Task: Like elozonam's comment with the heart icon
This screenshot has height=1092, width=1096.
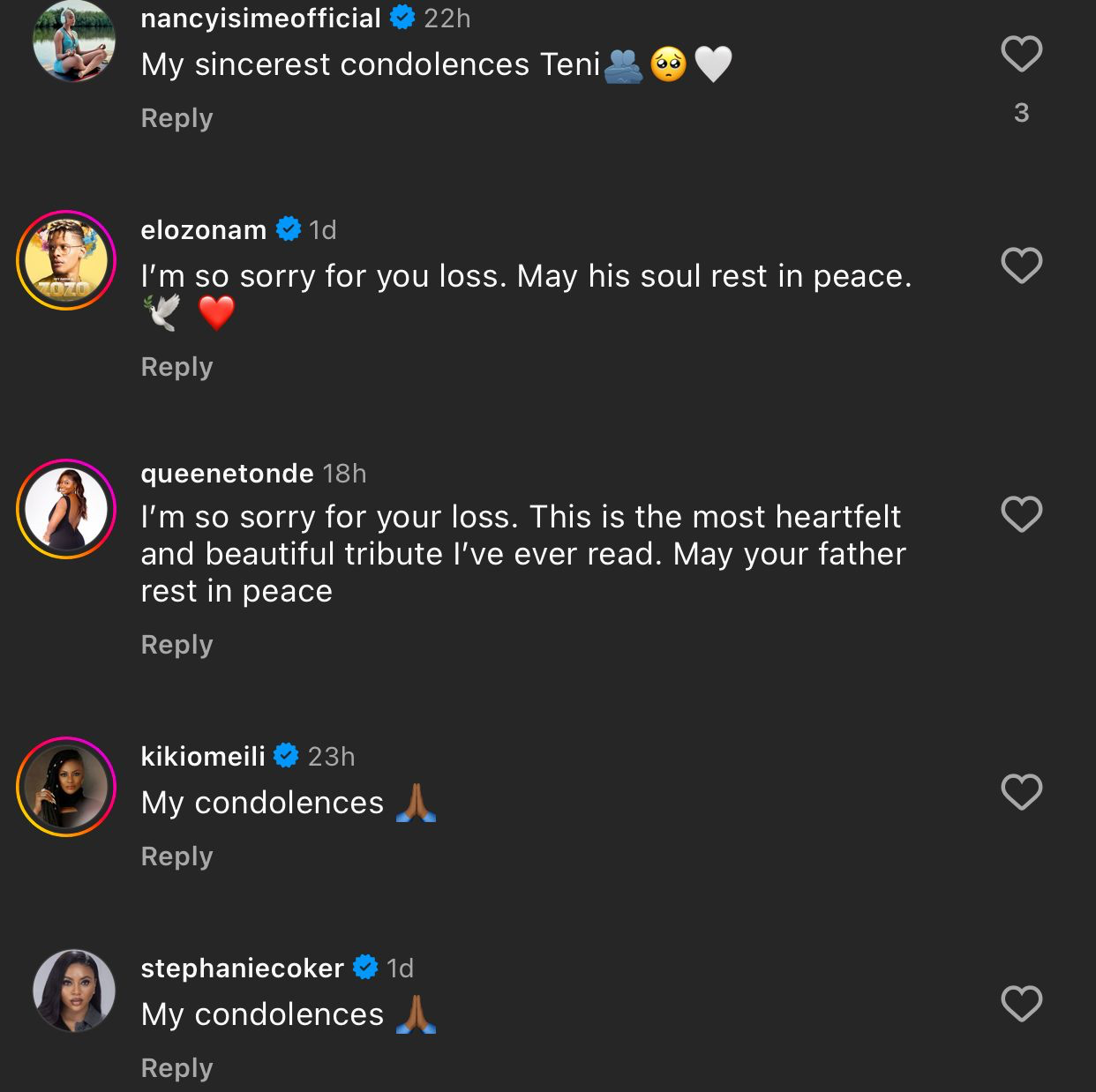Action: (x=1021, y=266)
